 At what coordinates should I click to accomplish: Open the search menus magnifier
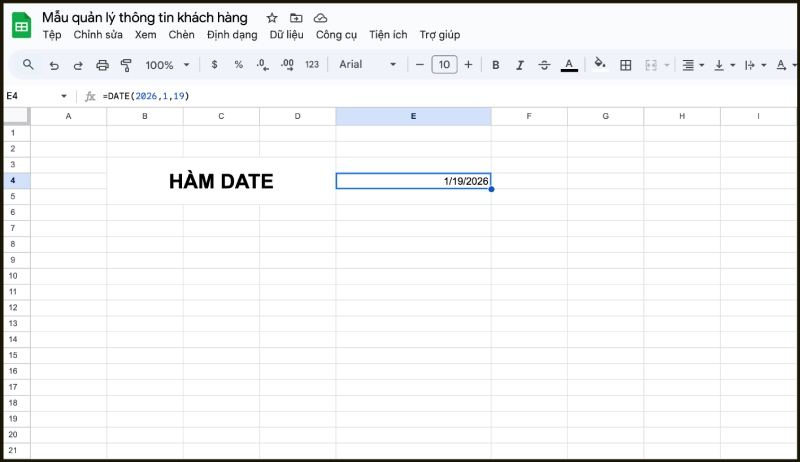(x=29, y=65)
